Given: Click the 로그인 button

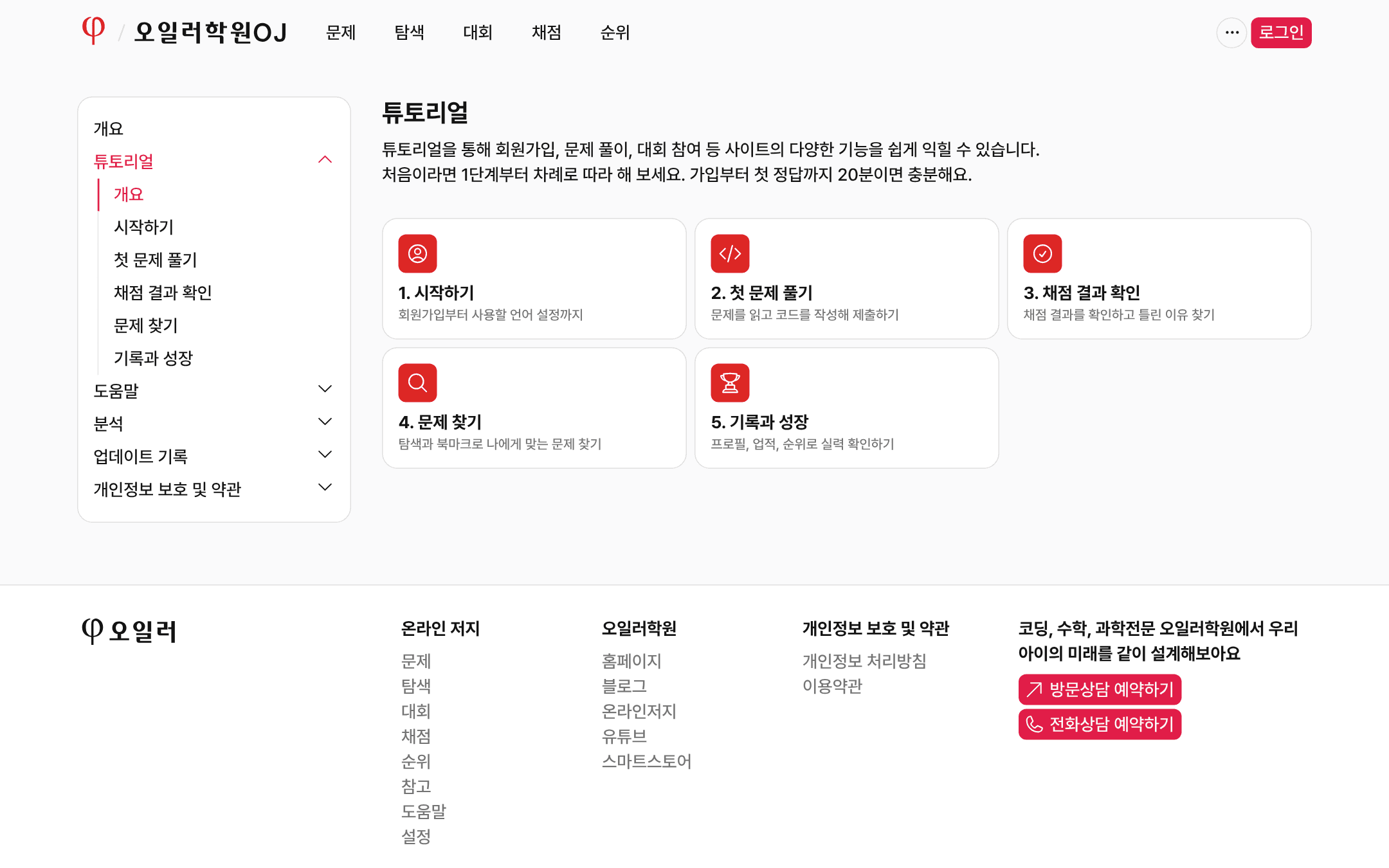Looking at the screenshot, I should coord(1281,32).
